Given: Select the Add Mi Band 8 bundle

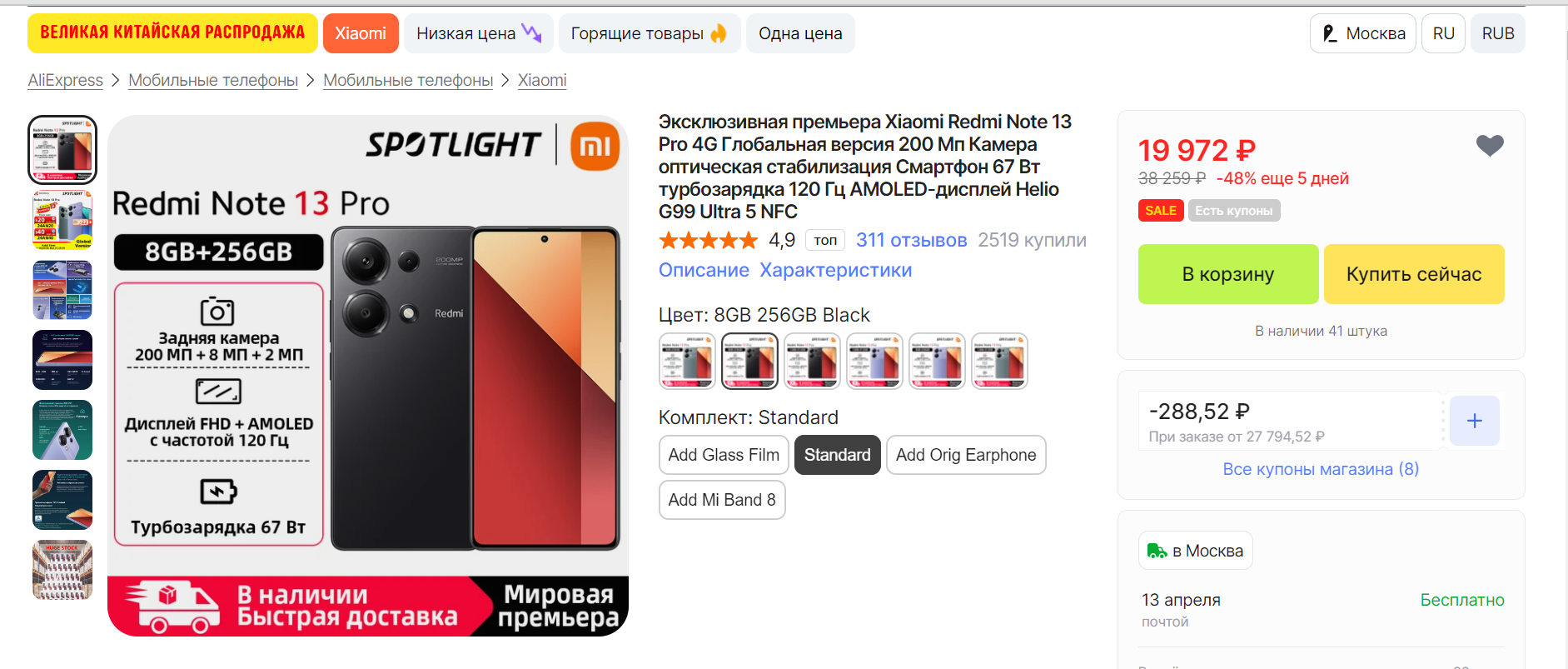Looking at the screenshot, I should tap(722, 500).
